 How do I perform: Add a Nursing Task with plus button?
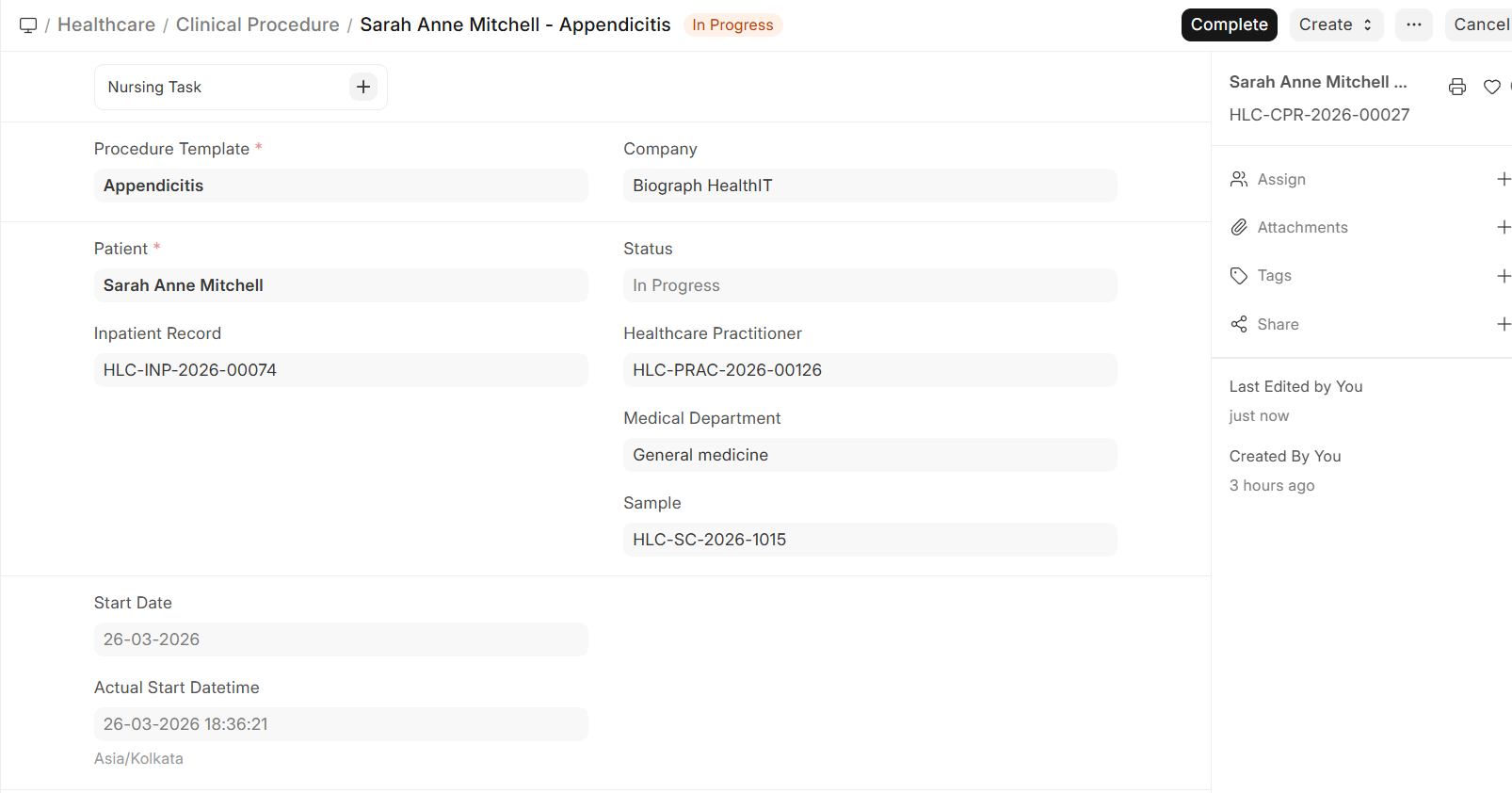(363, 87)
